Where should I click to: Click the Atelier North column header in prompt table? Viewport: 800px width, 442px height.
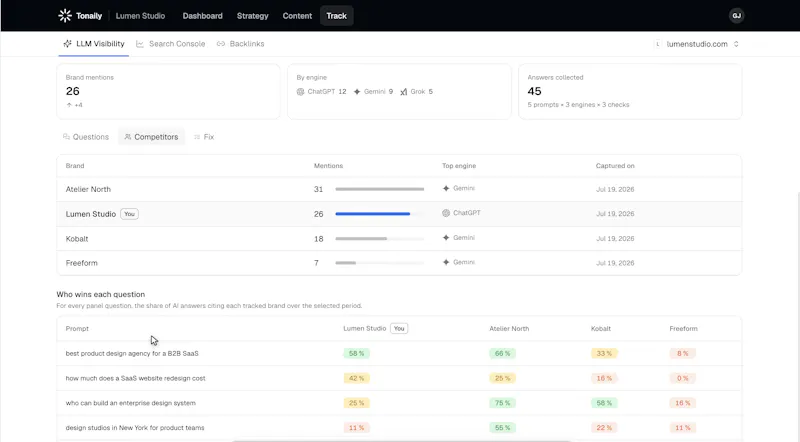(509, 329)
